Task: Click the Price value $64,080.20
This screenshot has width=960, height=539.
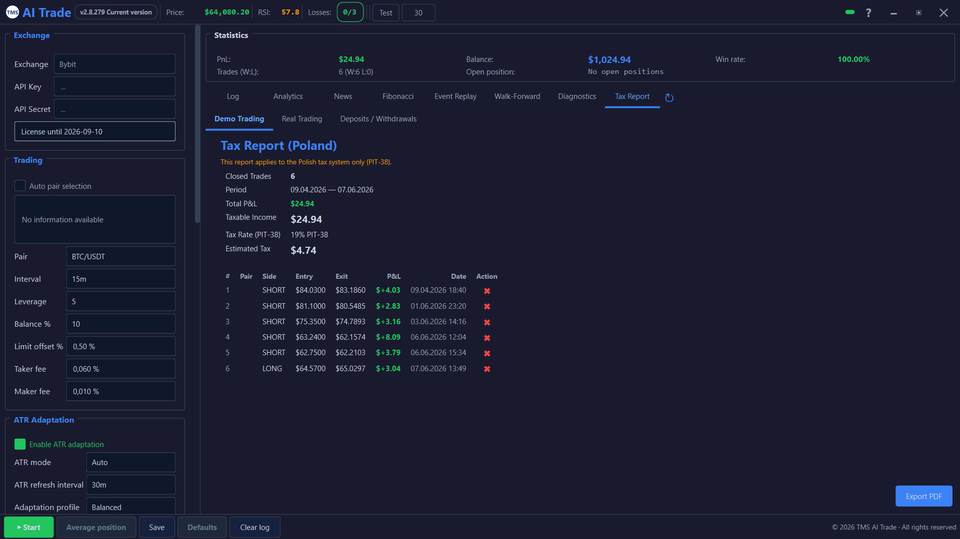Action: pyautogui.click(x=227, y=12)
